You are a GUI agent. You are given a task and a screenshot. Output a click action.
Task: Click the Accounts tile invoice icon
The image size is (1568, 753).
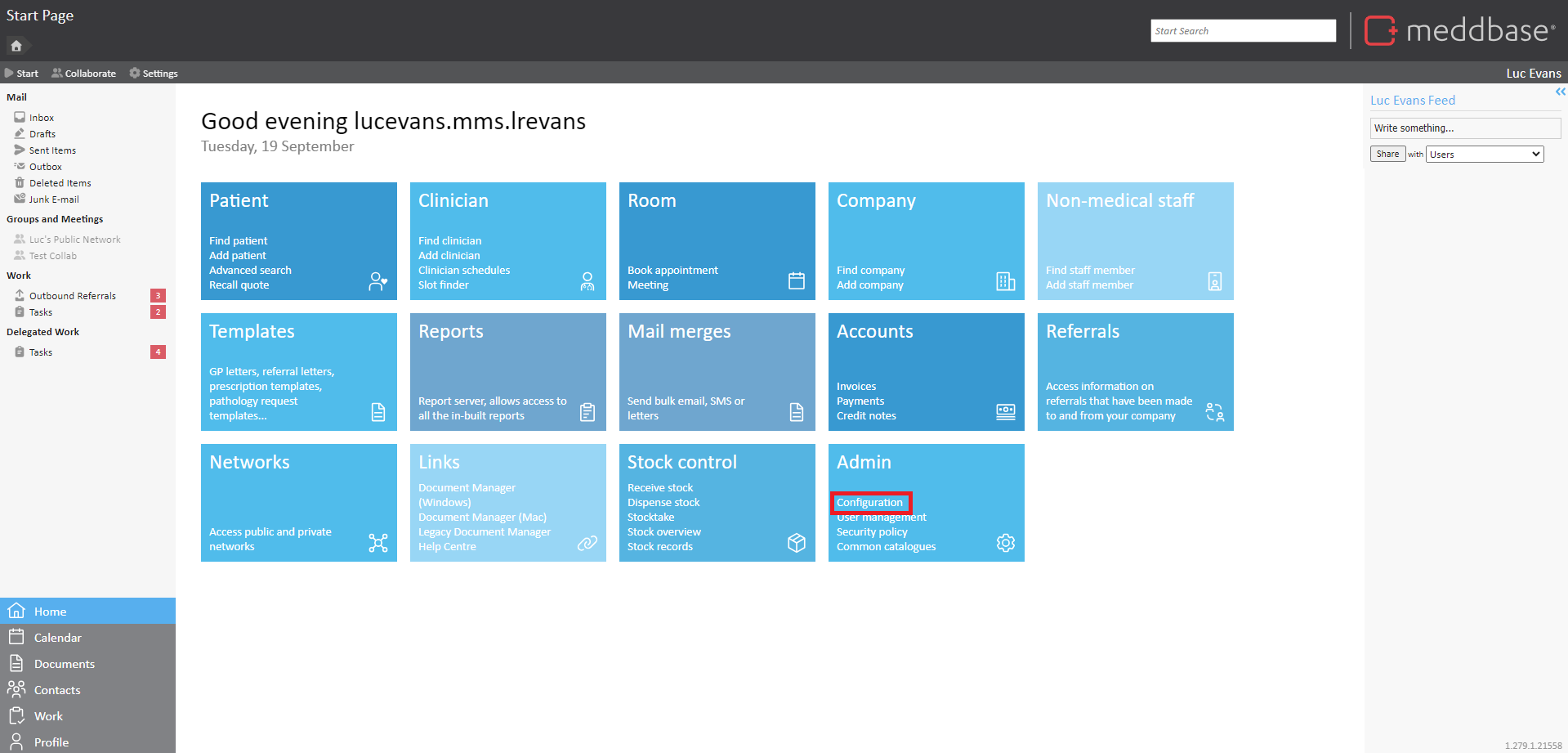[x=1005, y=412]
